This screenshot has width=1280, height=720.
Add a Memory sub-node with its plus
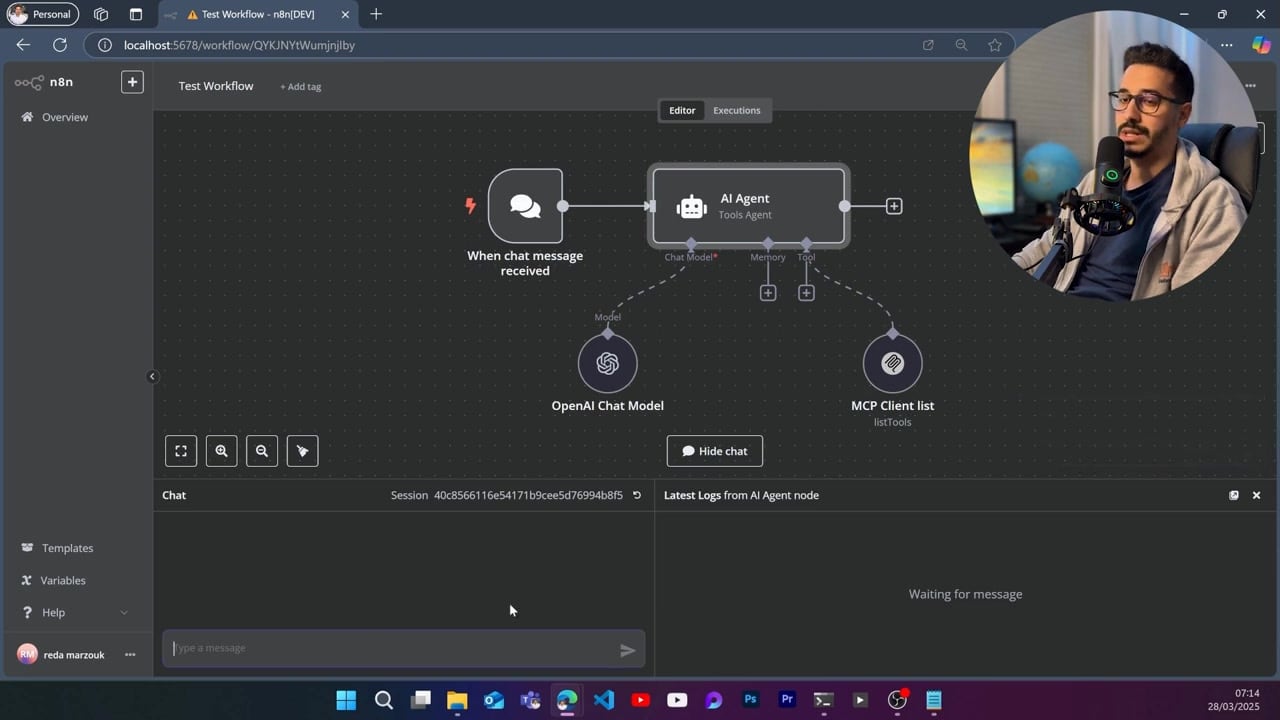point(768,293)
